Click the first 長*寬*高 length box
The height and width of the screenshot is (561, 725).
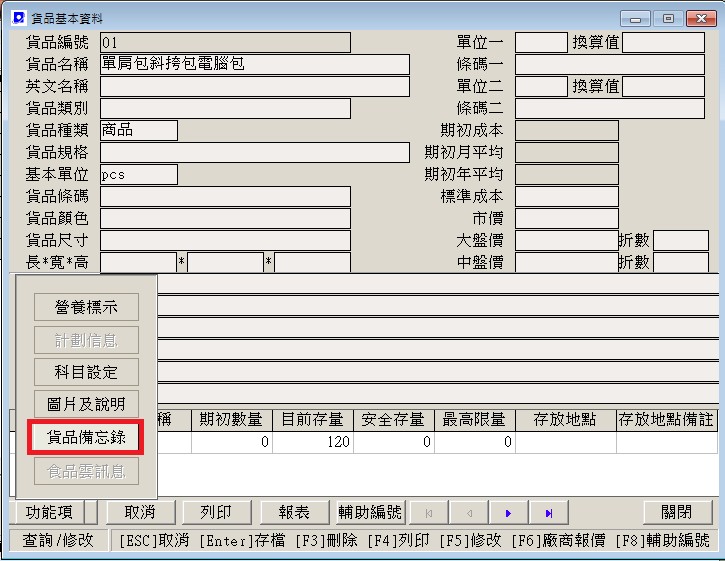click(x=138, y=262)
